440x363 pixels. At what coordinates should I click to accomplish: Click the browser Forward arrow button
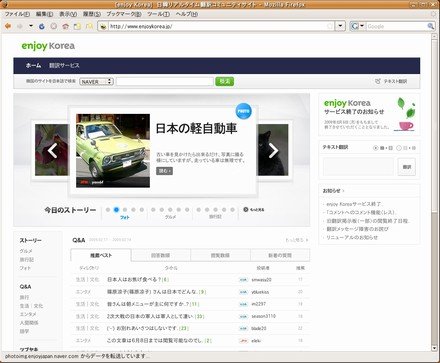tap(20, 26)
